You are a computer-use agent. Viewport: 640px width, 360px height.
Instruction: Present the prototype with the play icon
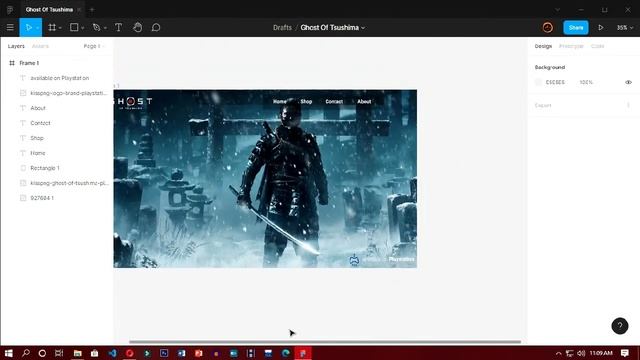click(601, 27)
